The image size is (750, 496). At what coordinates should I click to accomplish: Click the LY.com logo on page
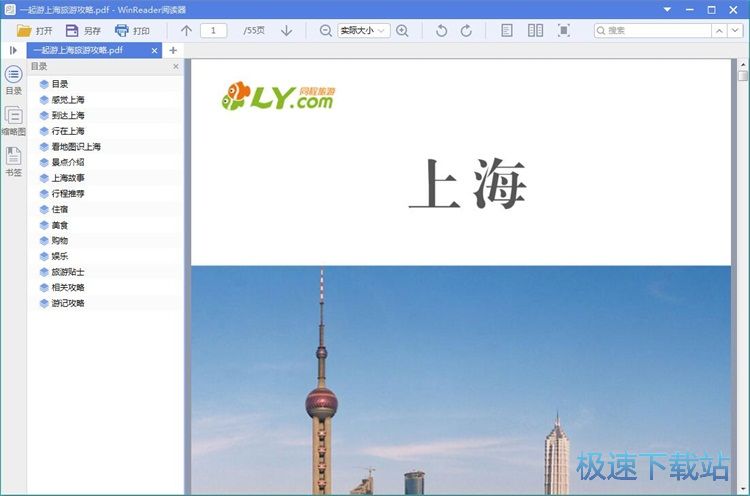[278, 96]
